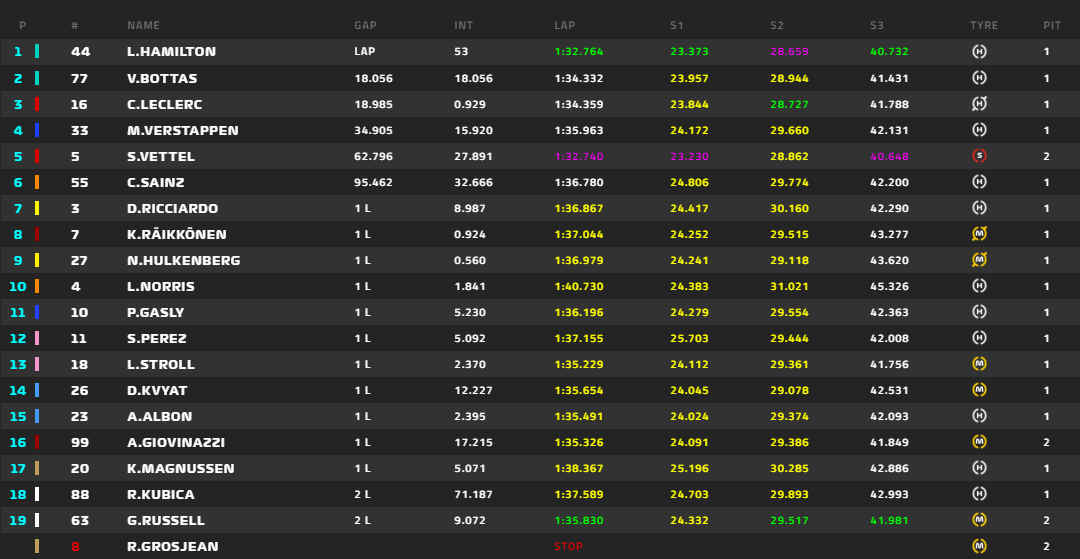Select driver L.HAMILTON's name
The width and height of the screenshot is (1080, 559).
coord(171,52)
